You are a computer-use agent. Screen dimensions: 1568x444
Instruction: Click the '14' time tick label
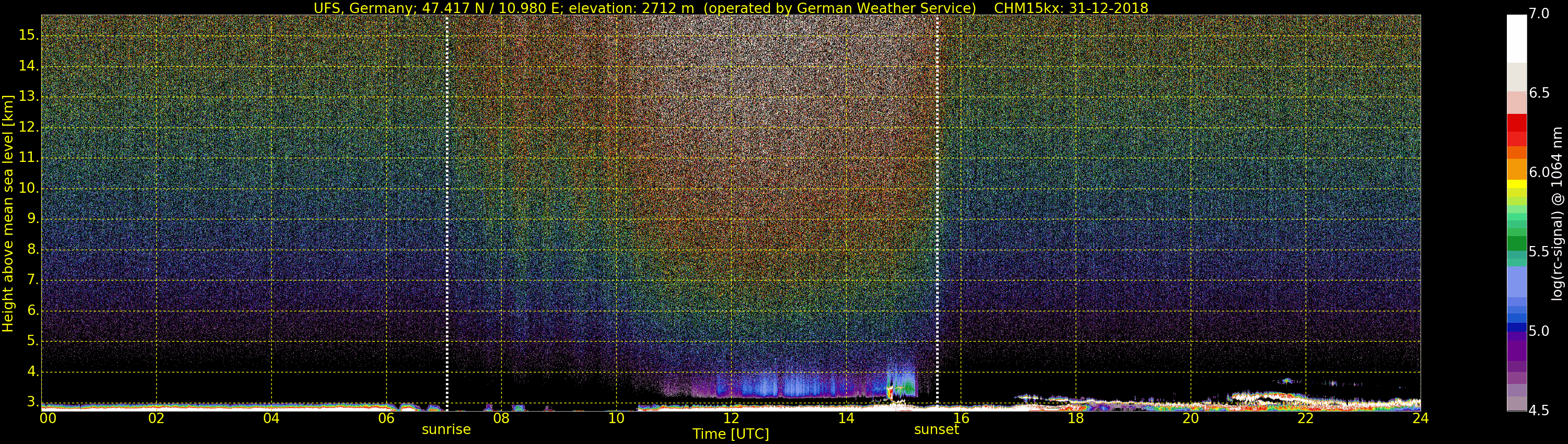(846, 418)
